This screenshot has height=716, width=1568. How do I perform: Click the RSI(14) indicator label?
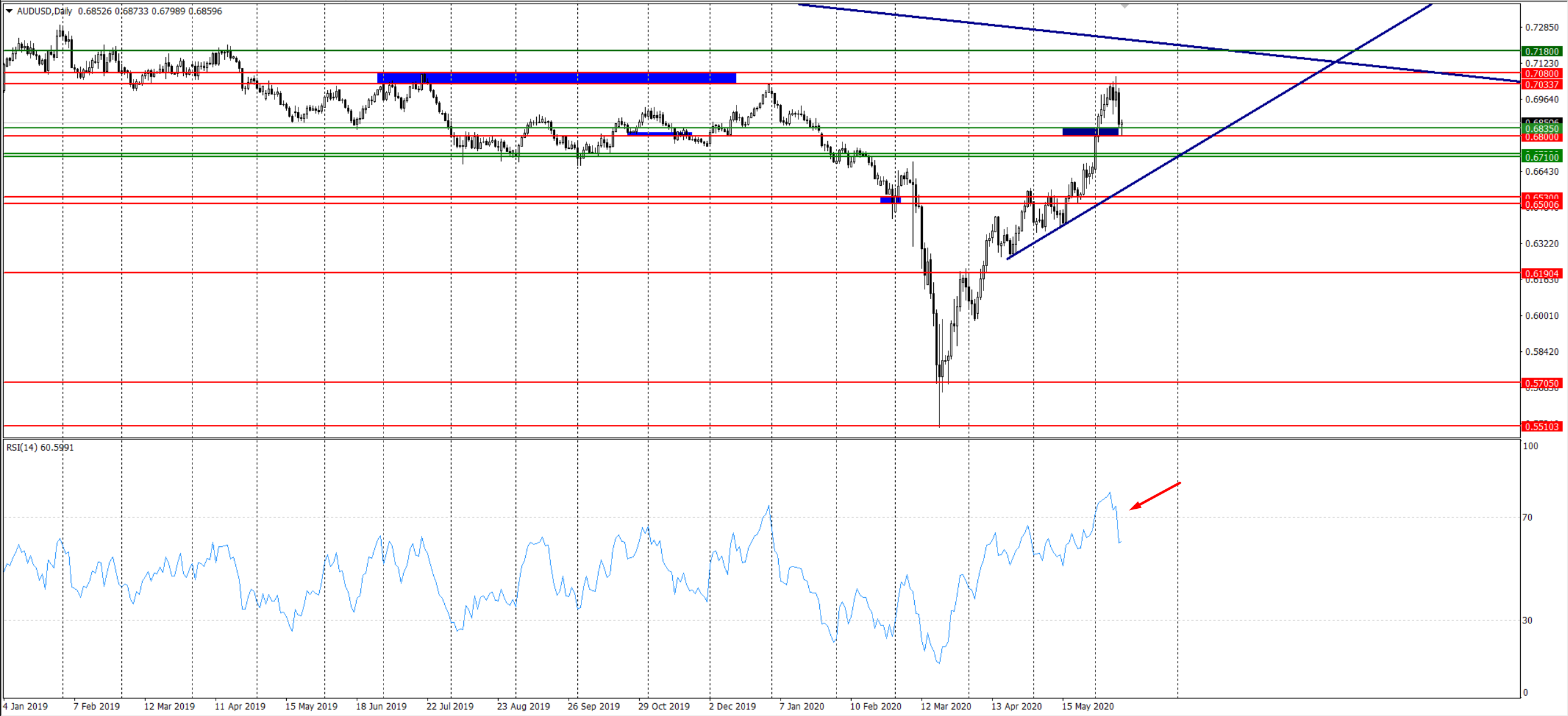40,447
